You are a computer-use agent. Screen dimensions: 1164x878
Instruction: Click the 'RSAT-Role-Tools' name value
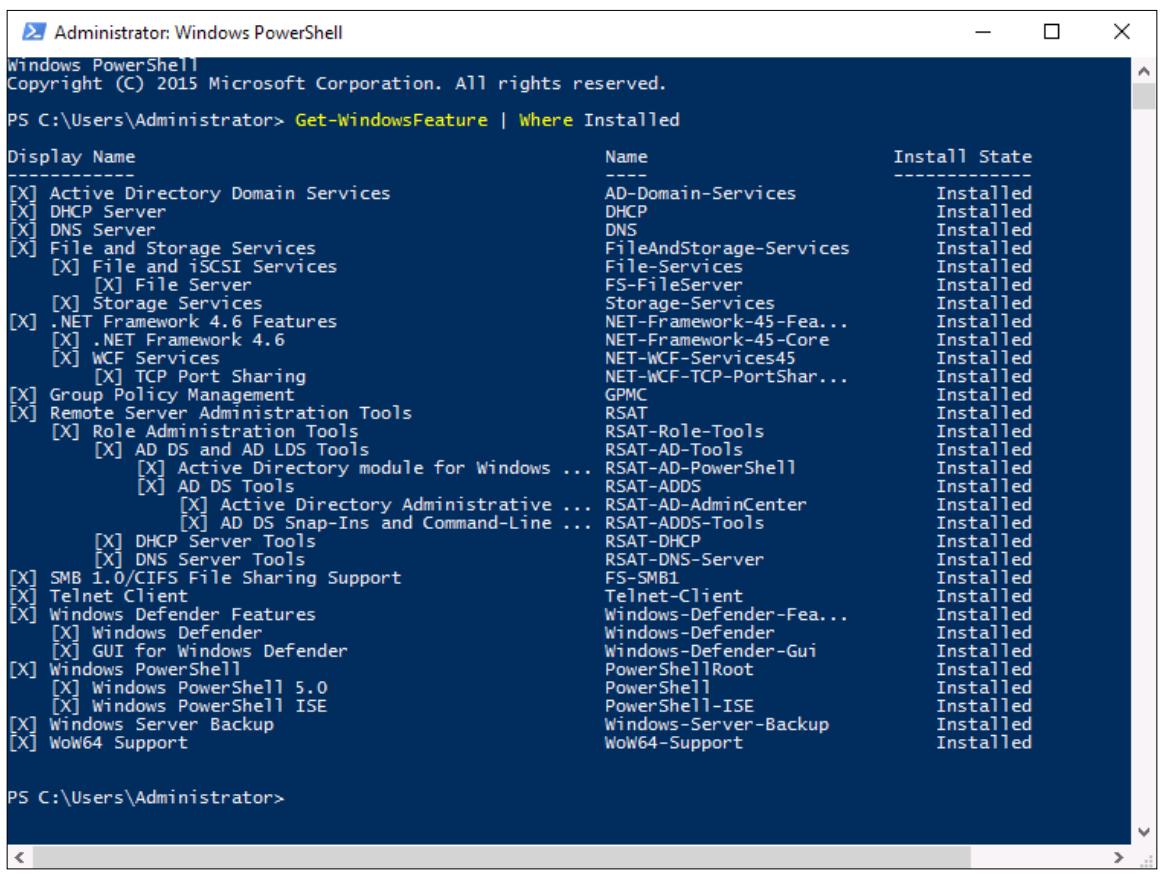click(x=684, y=431)
